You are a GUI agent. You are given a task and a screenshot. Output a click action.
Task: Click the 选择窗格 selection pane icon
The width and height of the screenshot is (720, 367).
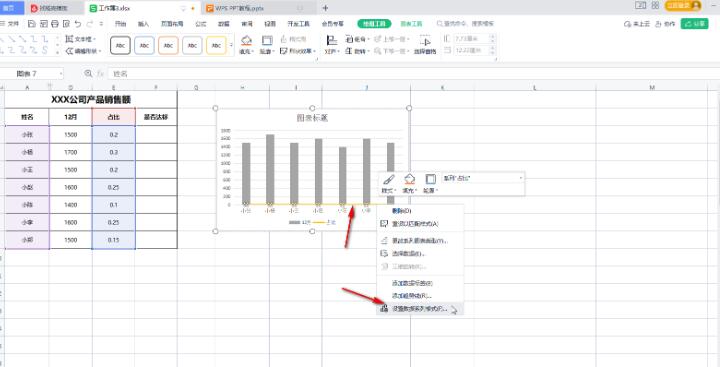pyautogui.click(x=425, y=41)
